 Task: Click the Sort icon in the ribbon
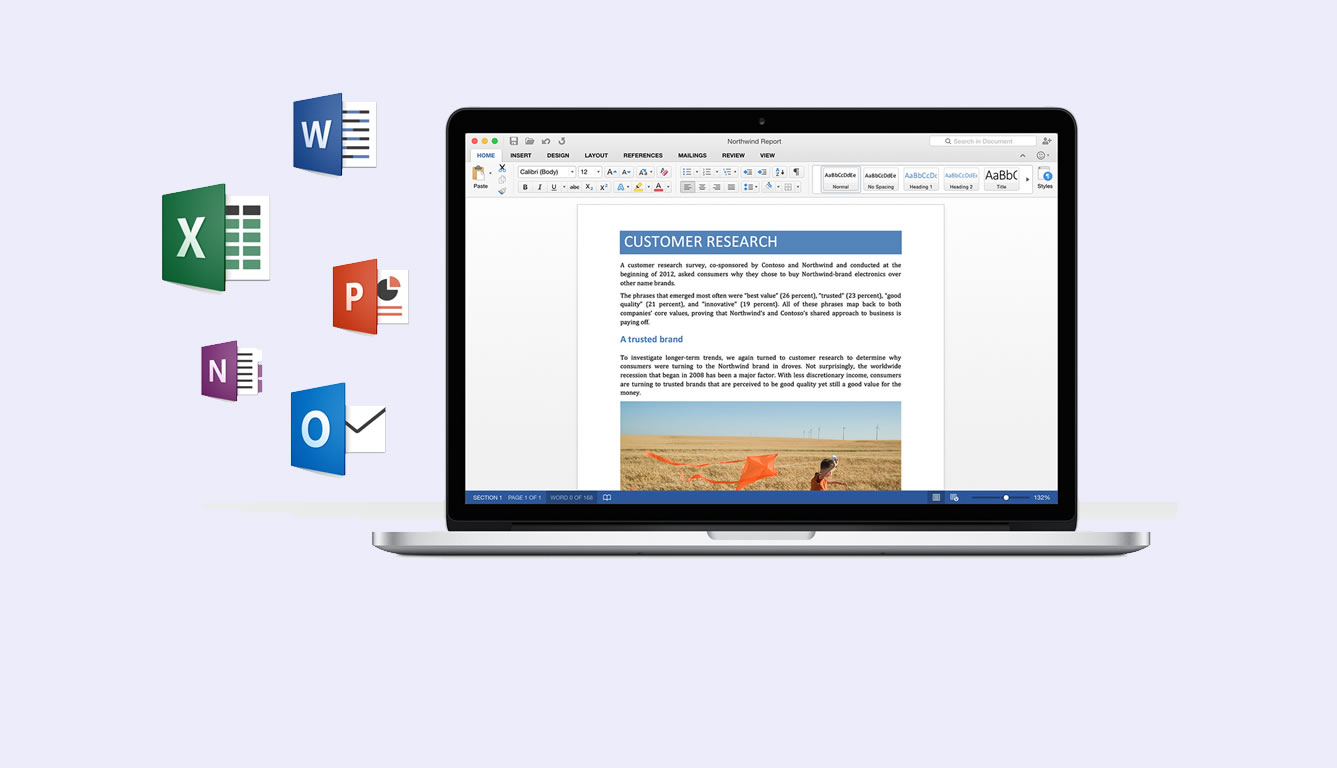coord(780,172)
